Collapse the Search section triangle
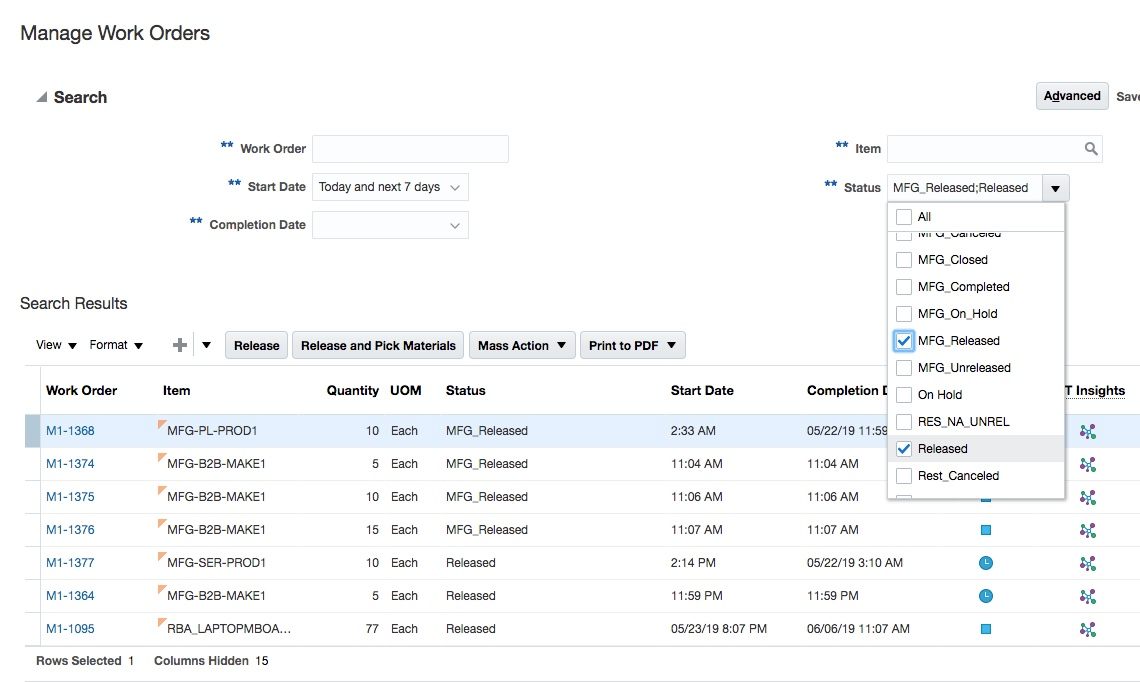Image resolution: width=1140 pixels, height=682 pixels. click(42, 97)
